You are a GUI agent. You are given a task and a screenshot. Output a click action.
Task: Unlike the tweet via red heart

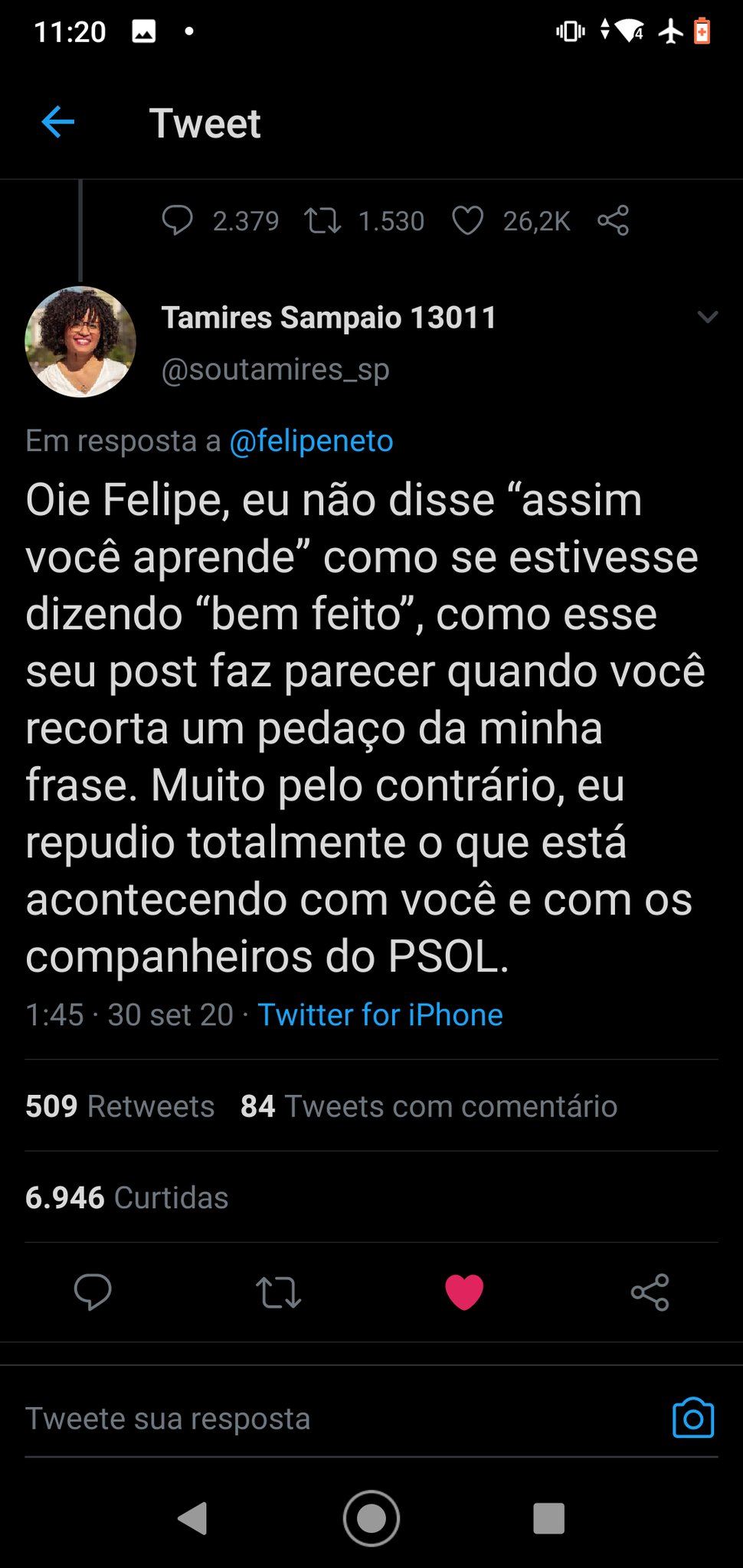coord(464,1292)
